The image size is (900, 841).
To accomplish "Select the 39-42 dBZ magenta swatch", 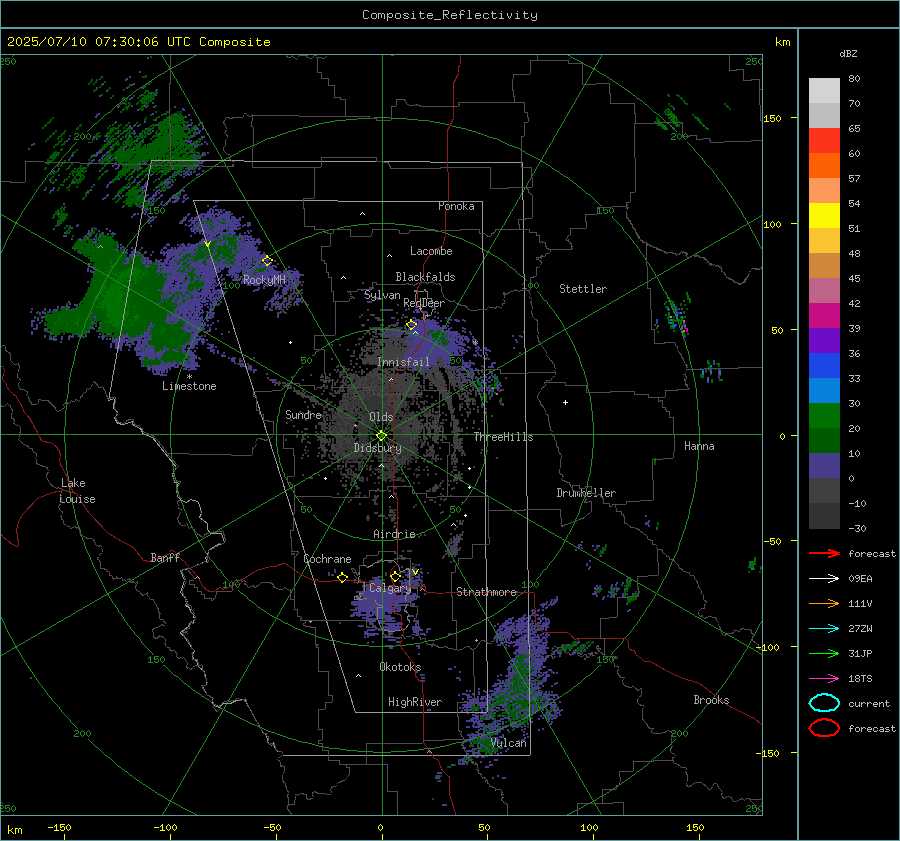I will 824,315.
